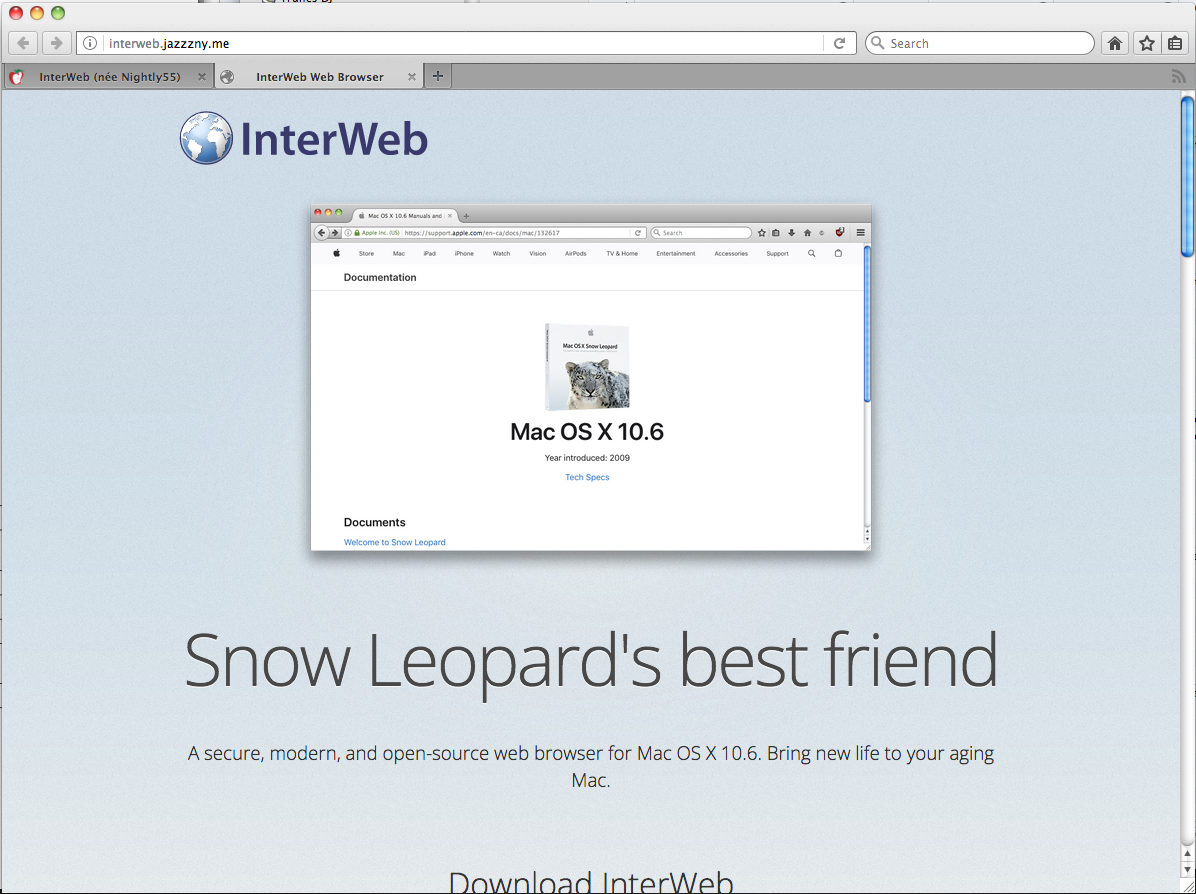Close the InterWeb (née Nightly55) tab
1196x894 pixels.
click(x=201, y=76)
